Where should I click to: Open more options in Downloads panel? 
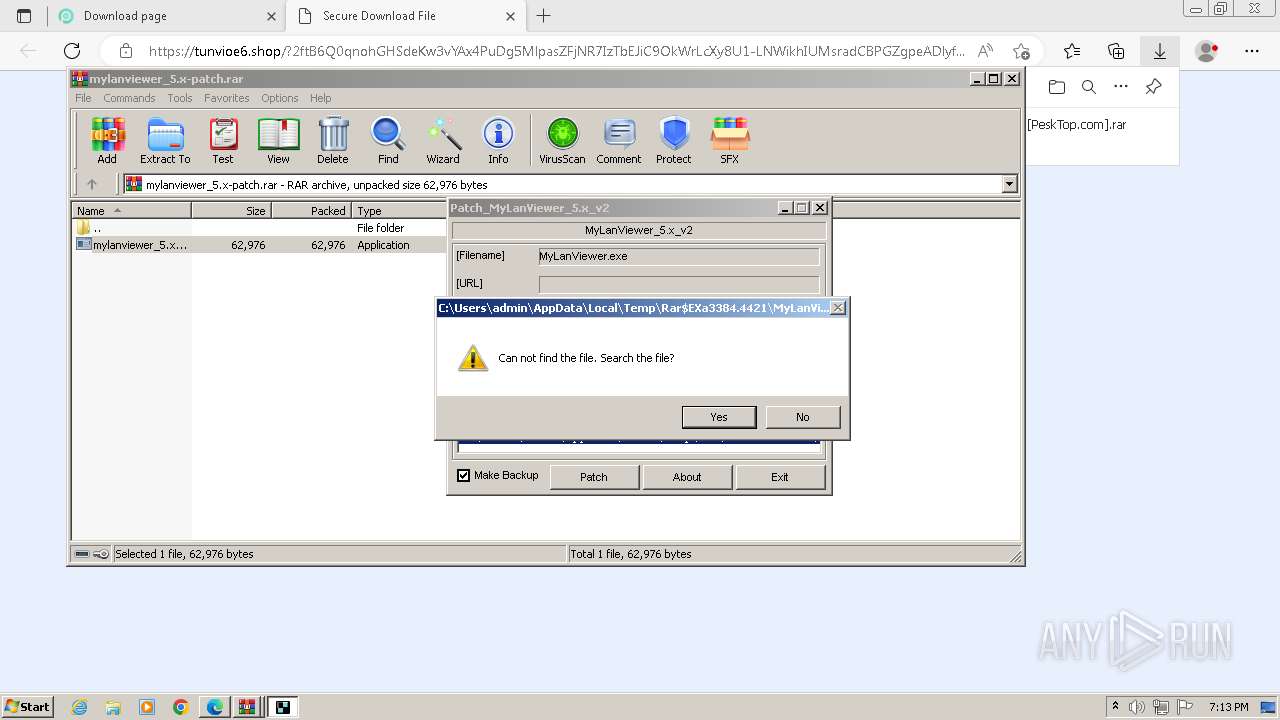point(1121,87)
